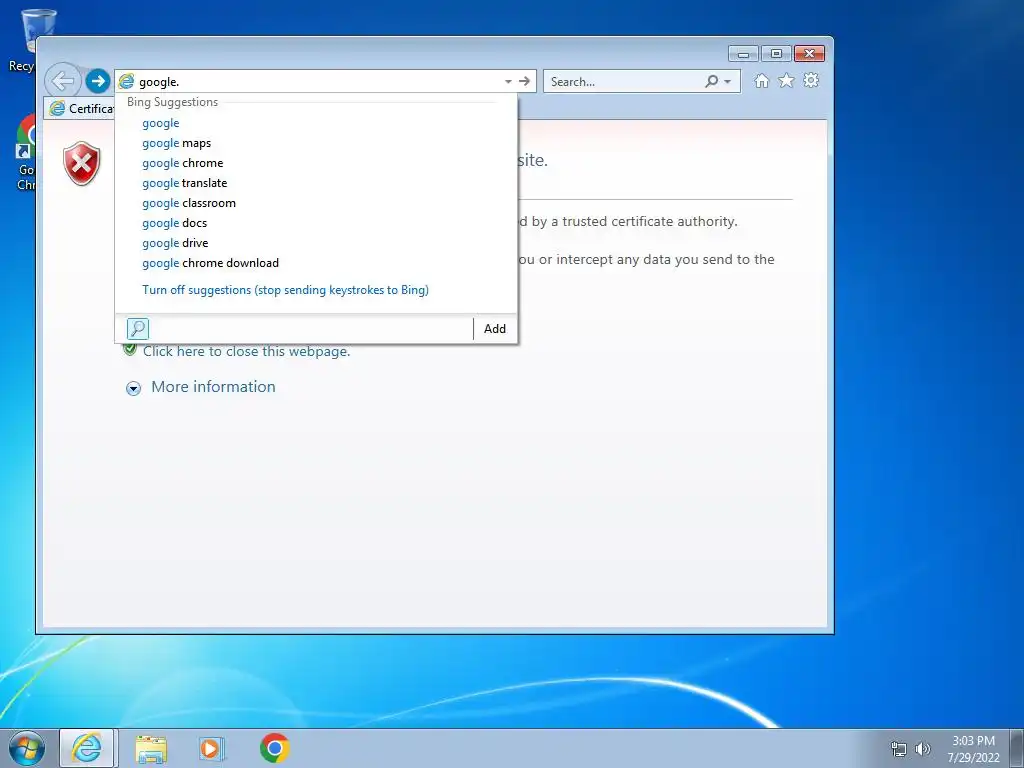Open Favorites star icon

click(x=786, y=80)
